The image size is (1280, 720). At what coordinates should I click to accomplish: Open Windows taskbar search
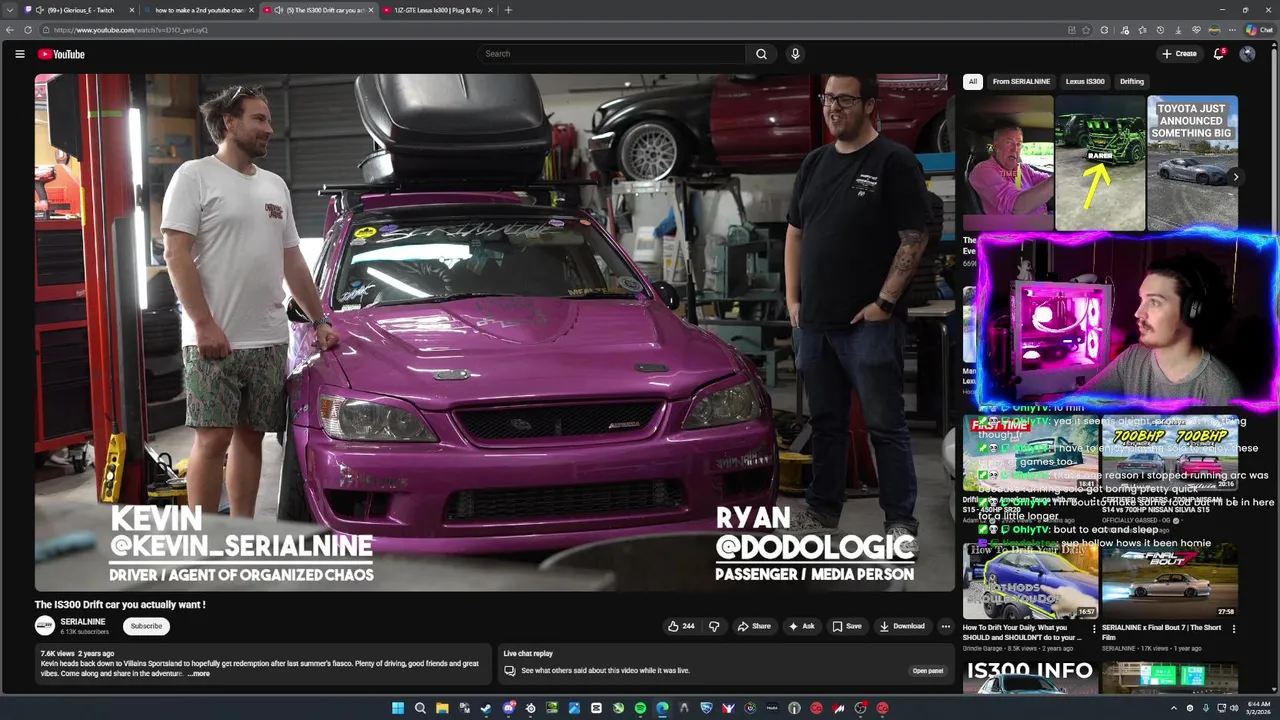pyautogui.click(x=420, y=708)
